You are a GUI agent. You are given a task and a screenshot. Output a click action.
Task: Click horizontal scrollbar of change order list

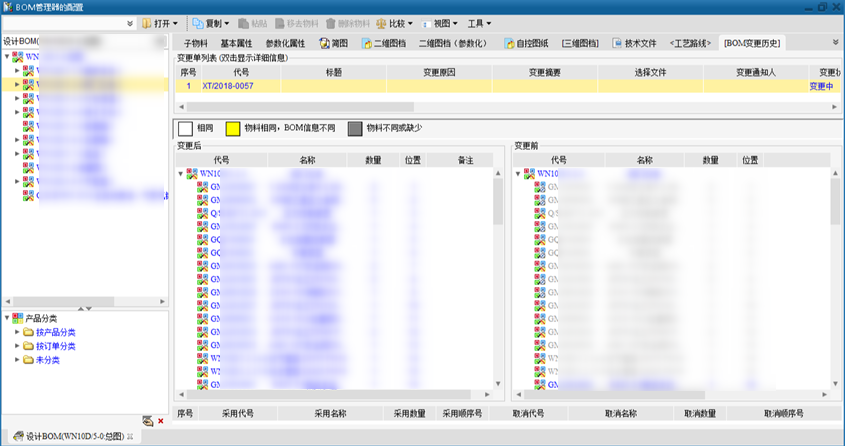tap(300, 107)
